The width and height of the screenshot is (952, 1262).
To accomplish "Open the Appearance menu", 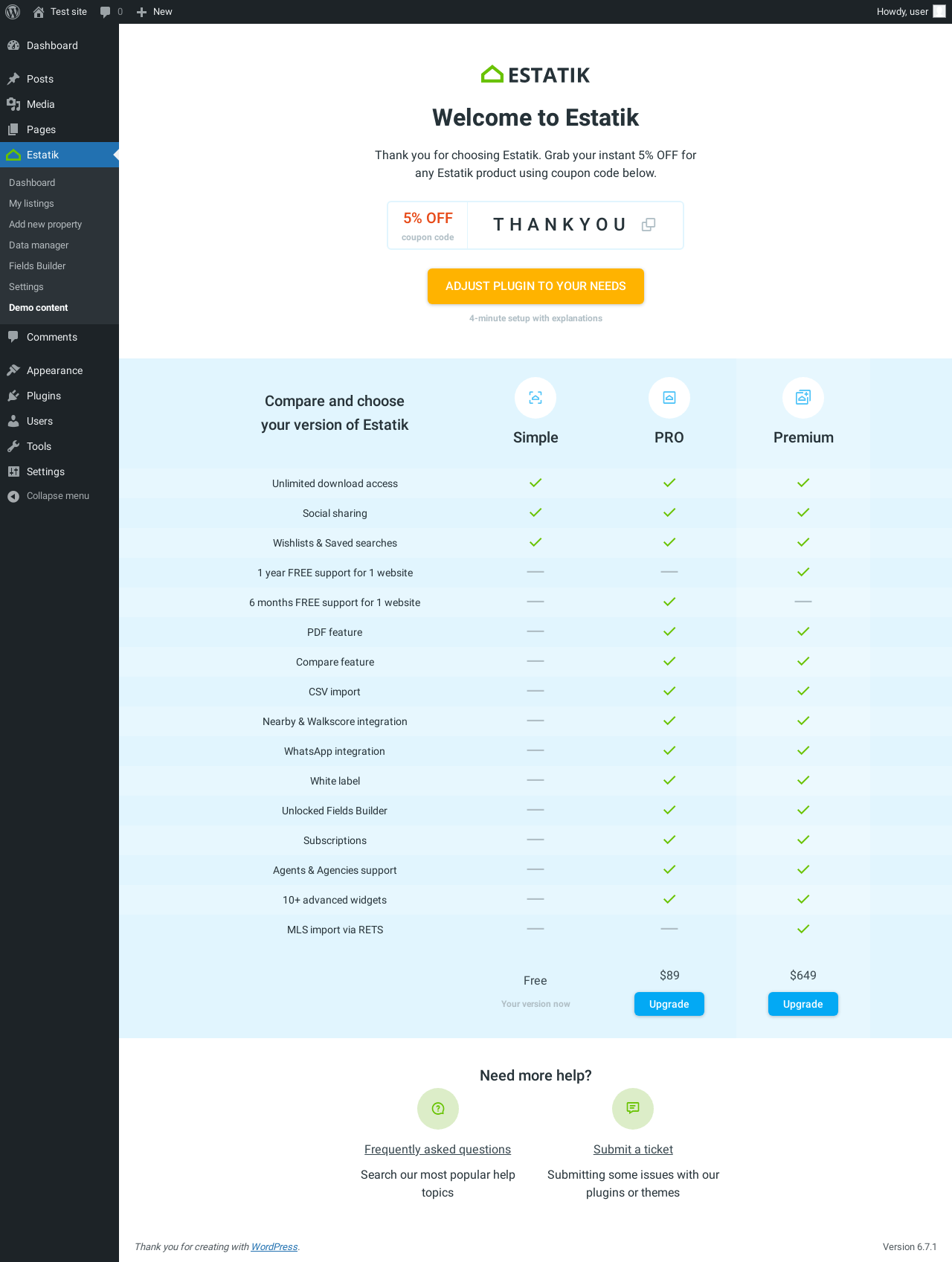I will 59,370.
